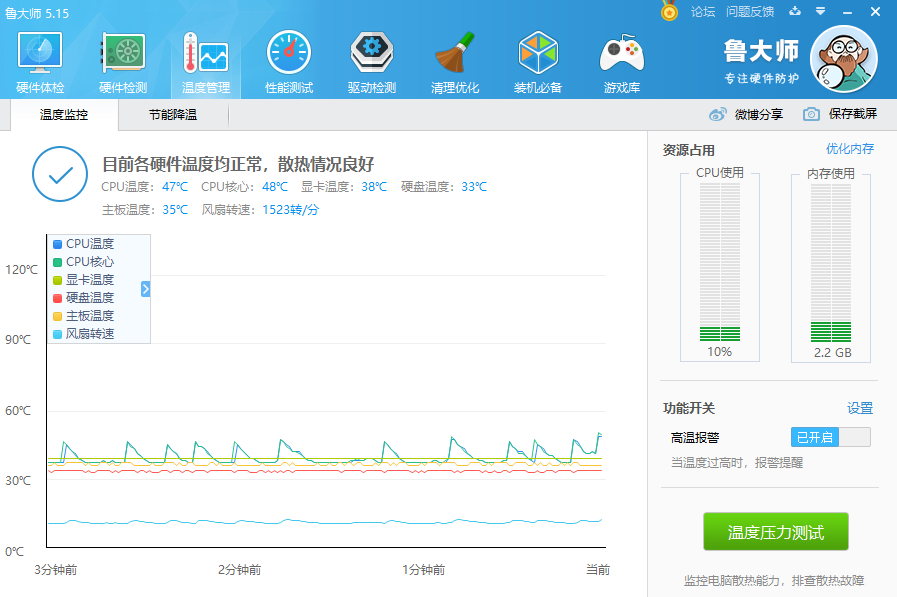Open 硬件体检 hardware checkup module

click(40, 63)
